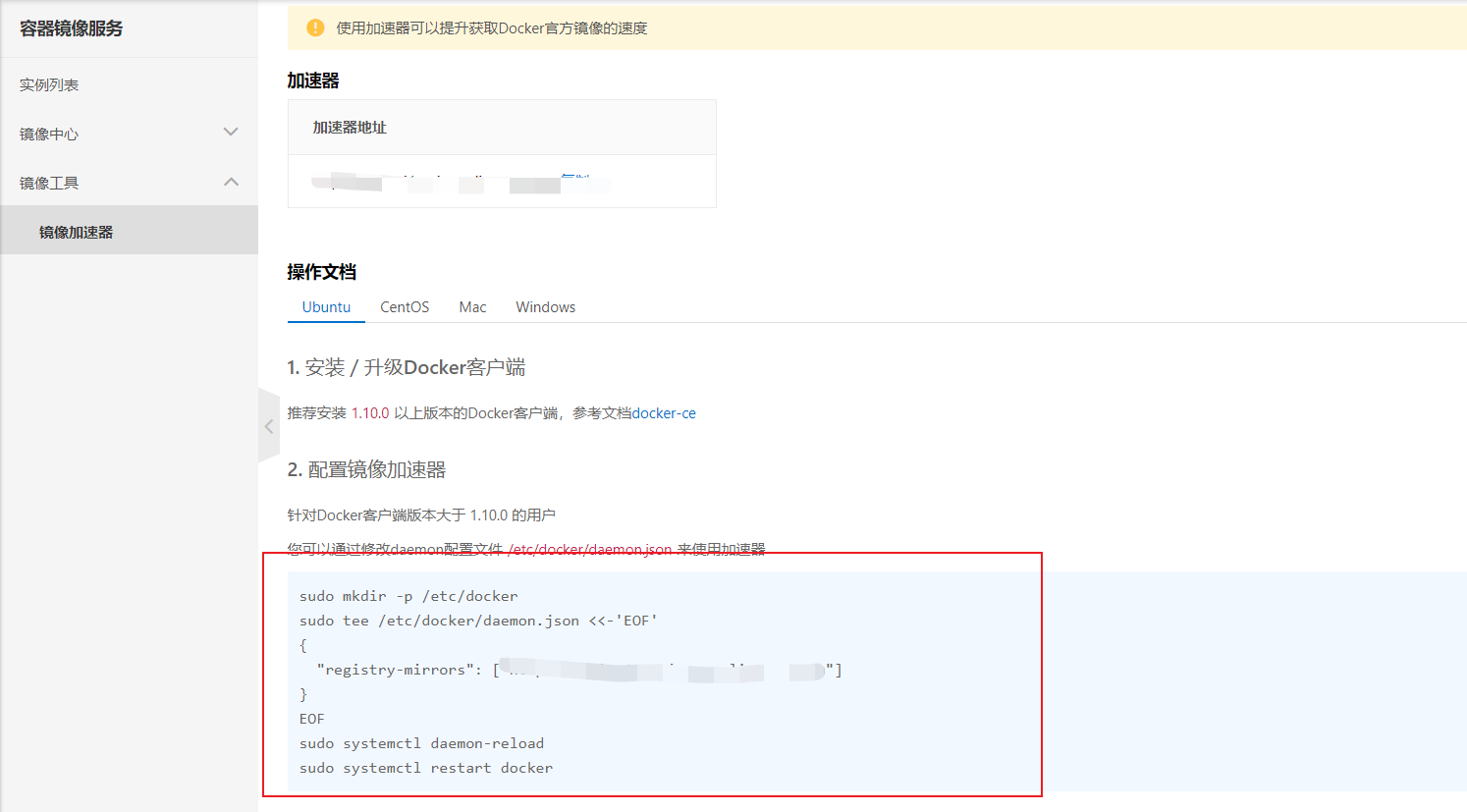Click the 'sudo systemctl restart docker' line
Viewport: 1467px width, 812px height.
tap(426, 768)
